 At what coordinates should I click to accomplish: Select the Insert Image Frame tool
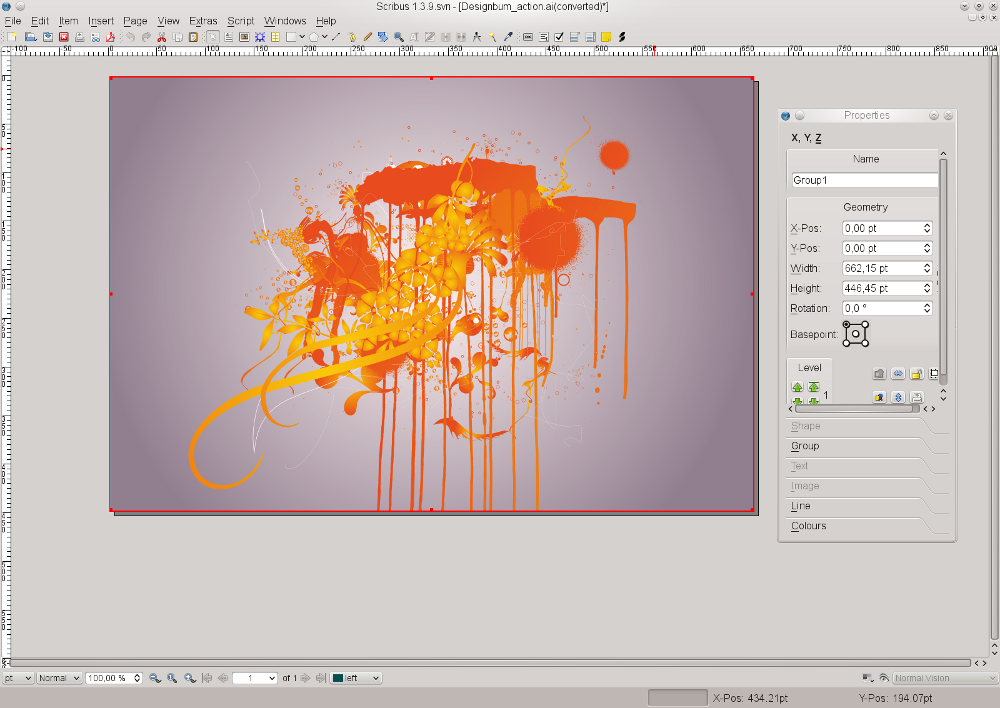[242, 37]
